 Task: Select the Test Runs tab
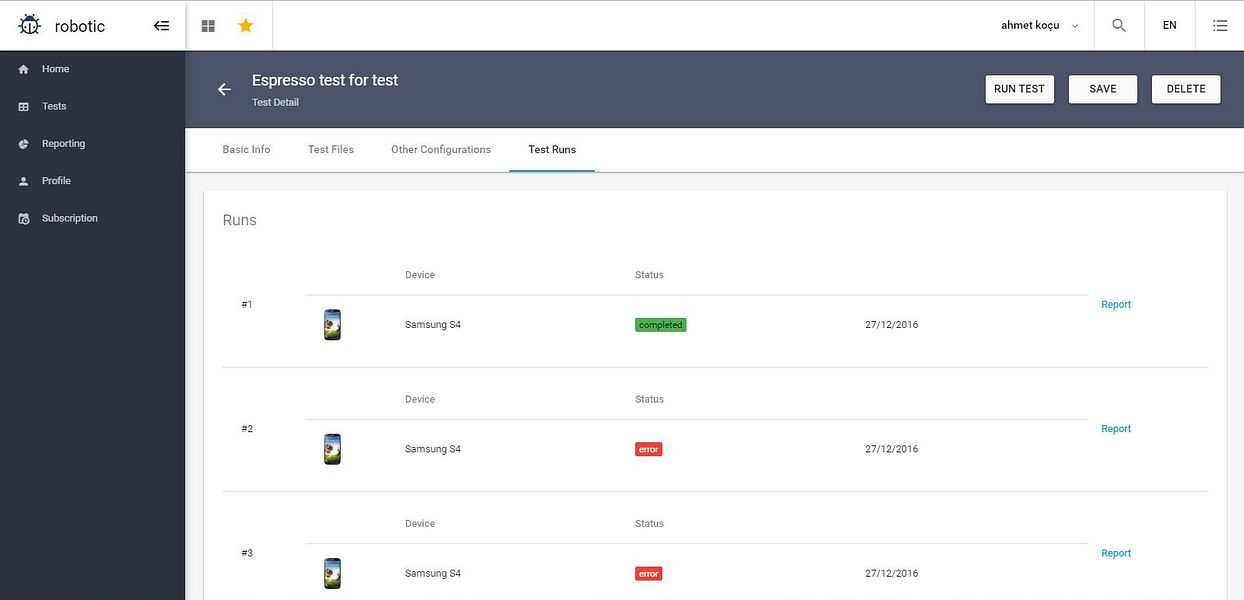tap(552, 150)
